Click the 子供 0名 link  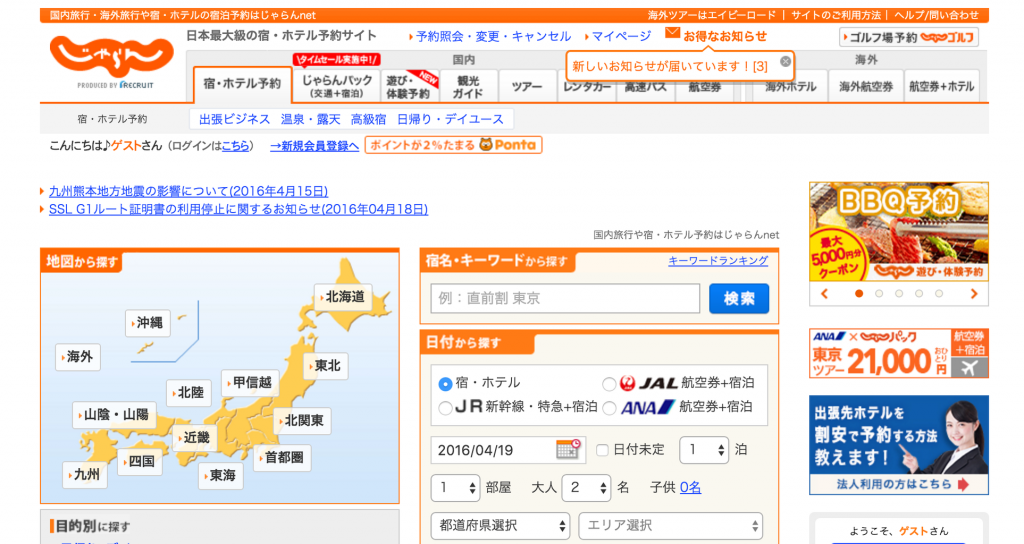(x=690, y=487)
